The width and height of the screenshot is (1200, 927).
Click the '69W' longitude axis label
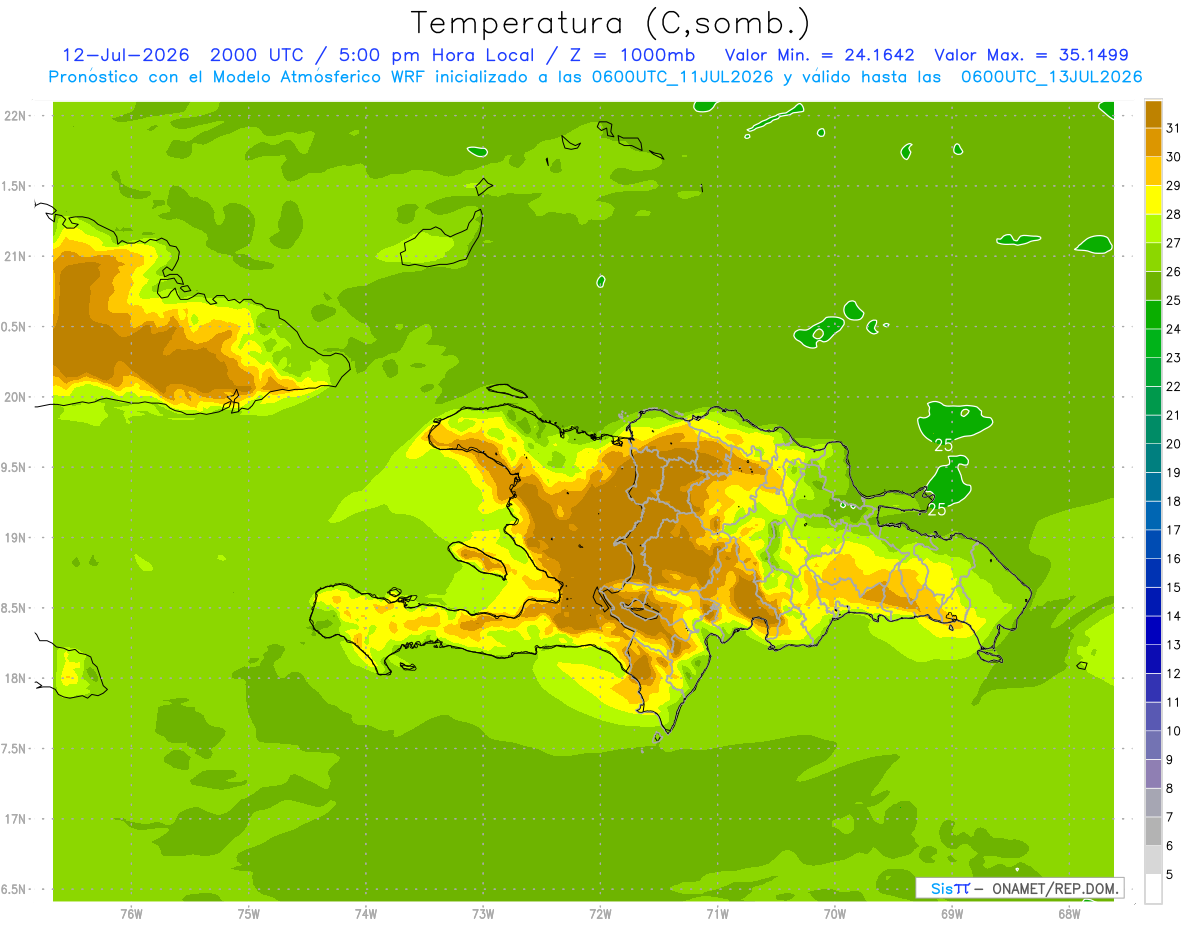point(952,913)
